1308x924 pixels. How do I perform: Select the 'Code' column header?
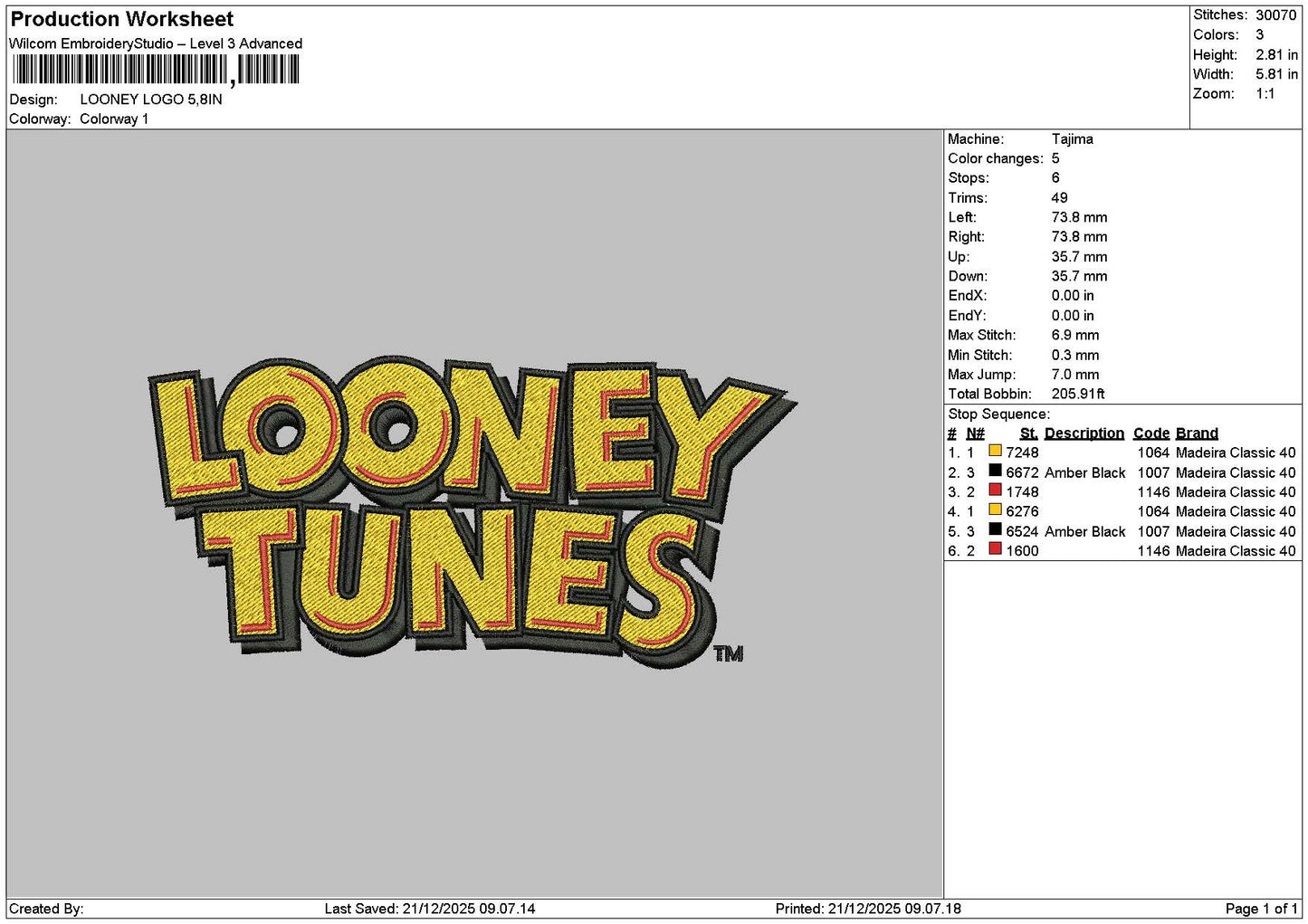(x=1151, y=433)
